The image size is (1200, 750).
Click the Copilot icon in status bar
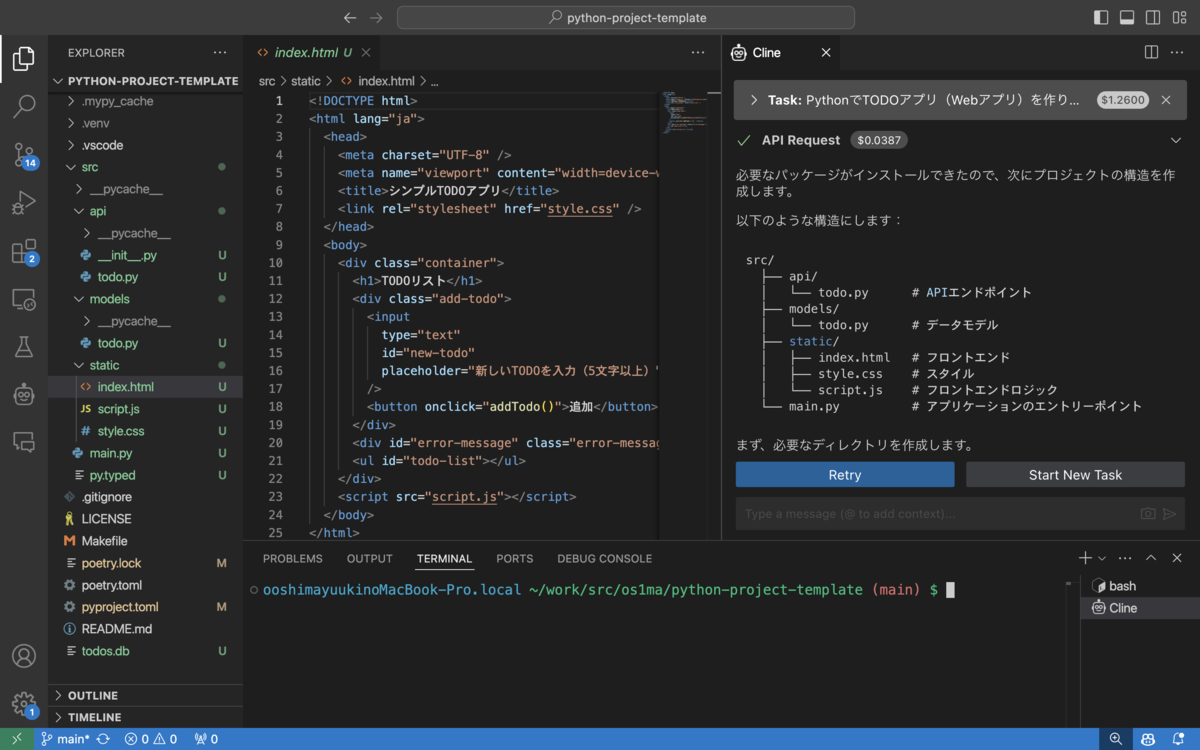tap(1148, 739)
